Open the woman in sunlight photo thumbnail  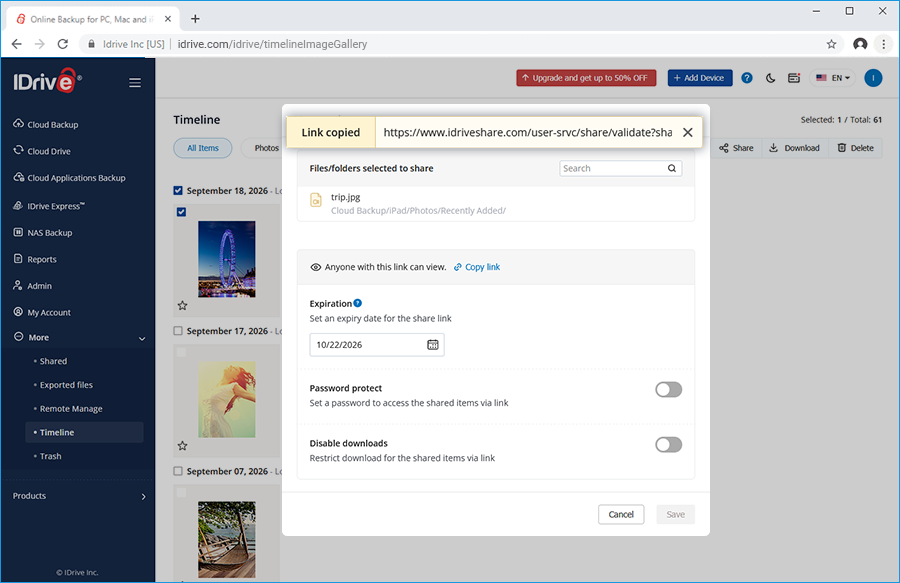(x=227, y=399)
